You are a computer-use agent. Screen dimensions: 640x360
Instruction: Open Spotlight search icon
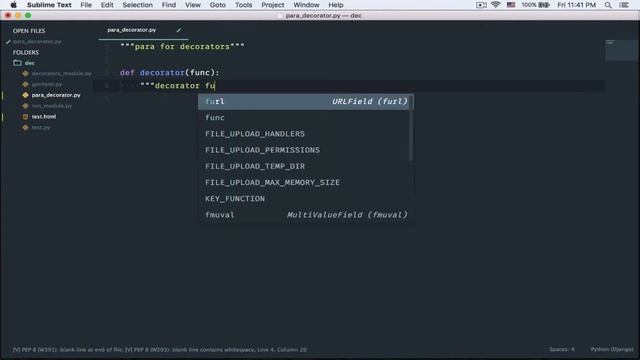[x=608, y=5]
